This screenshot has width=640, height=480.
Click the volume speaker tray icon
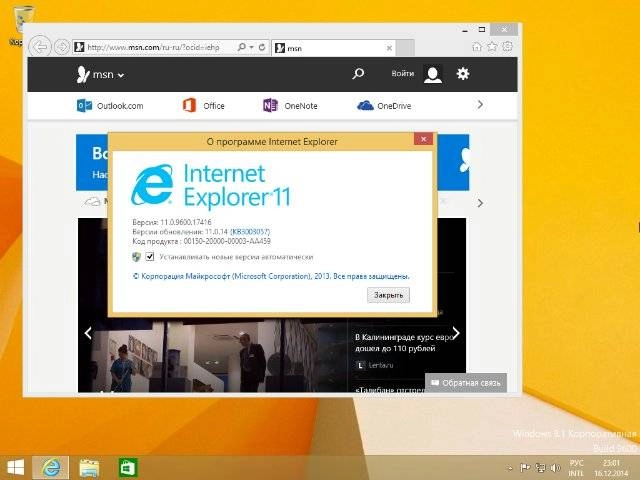coord(555,468)
